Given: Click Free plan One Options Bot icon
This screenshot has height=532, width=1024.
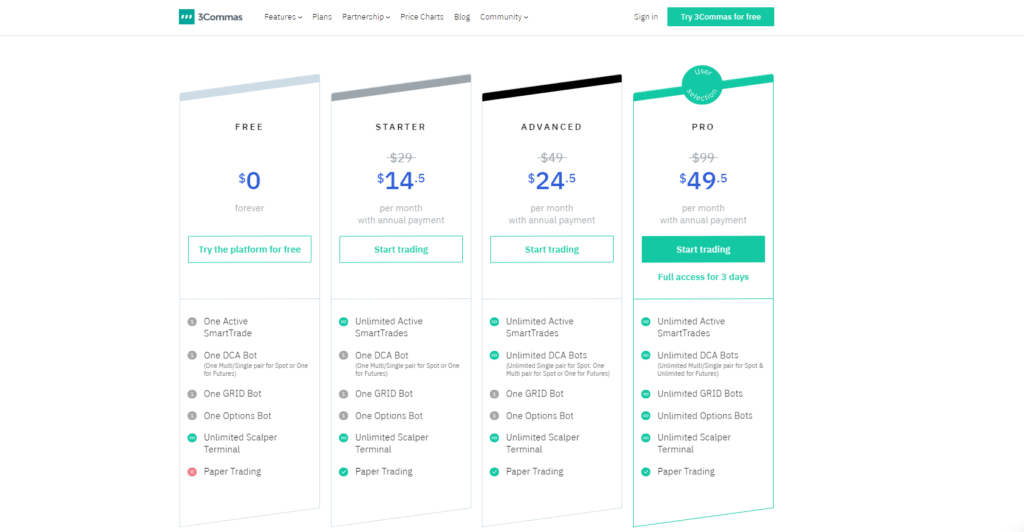Looking at the screenshot, I should coord(192,416).
